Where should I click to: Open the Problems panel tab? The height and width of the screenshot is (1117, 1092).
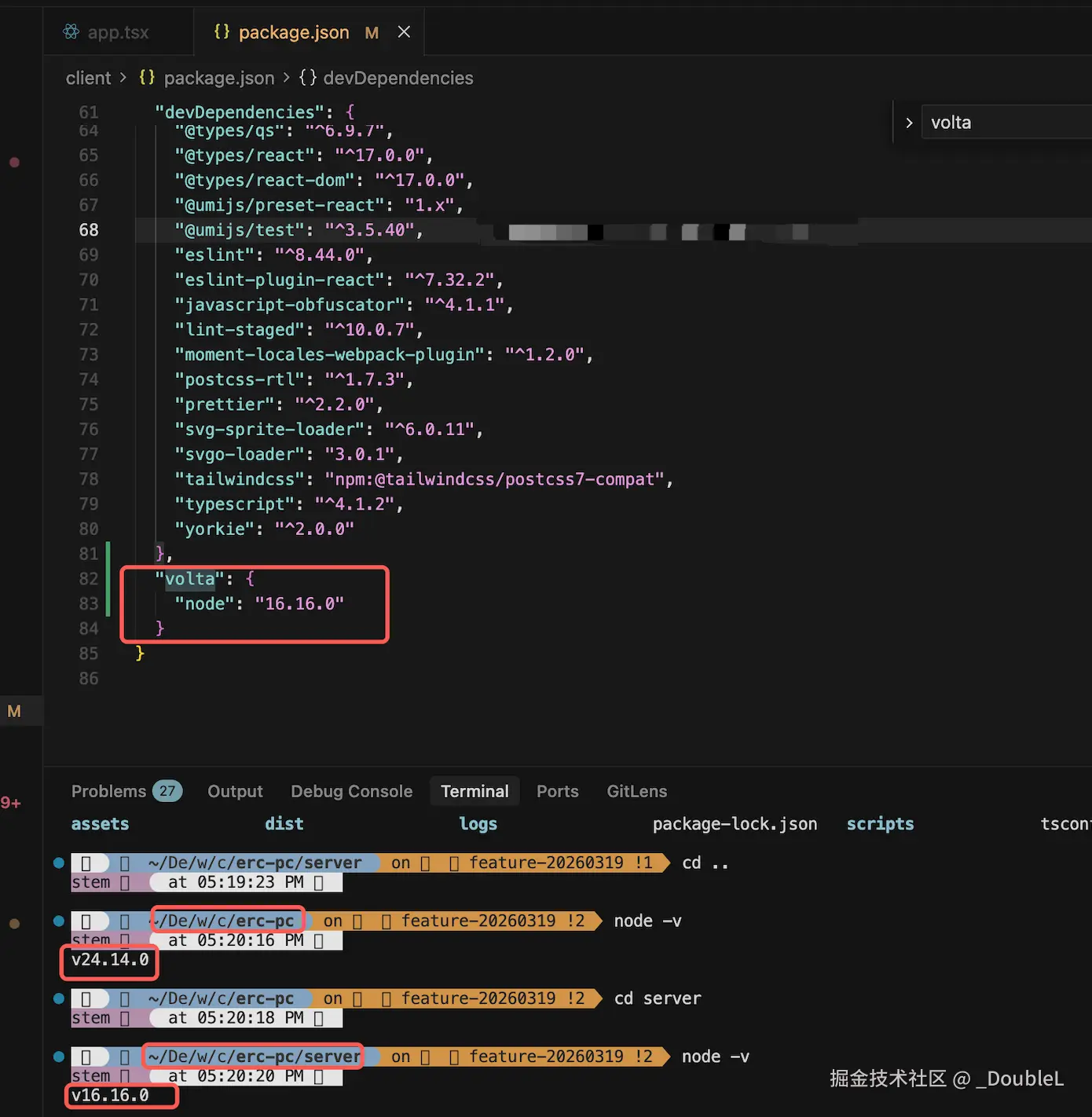[126, 791]
